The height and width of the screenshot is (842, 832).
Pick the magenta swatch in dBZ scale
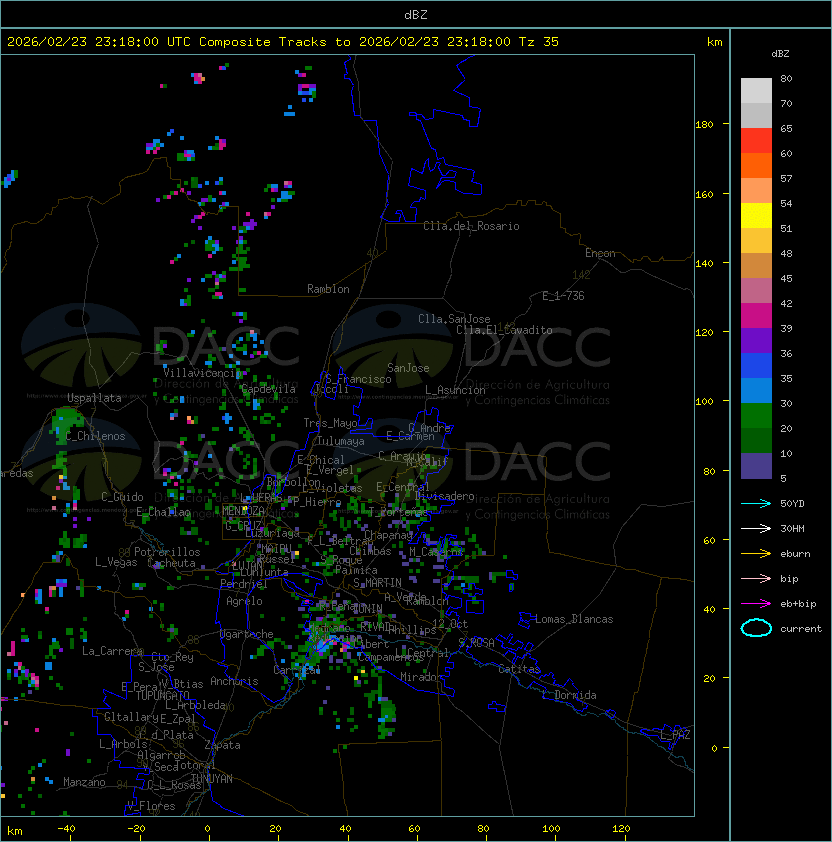point(756,316)
